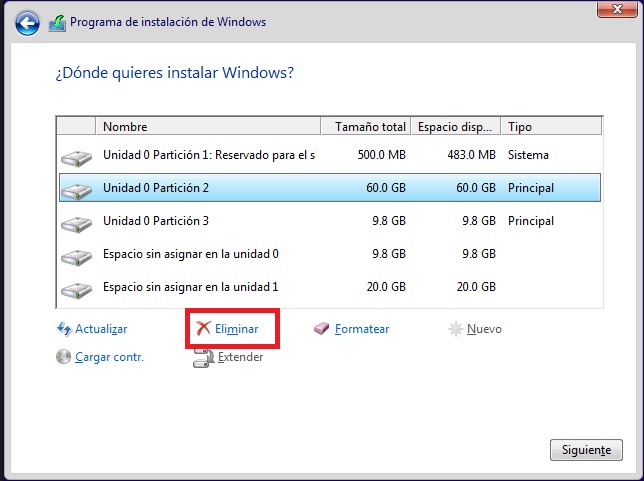The width and height of the screenshot is (644, 481).
Task: Click the Principal type of Partición 2
Action: [531, 188]
